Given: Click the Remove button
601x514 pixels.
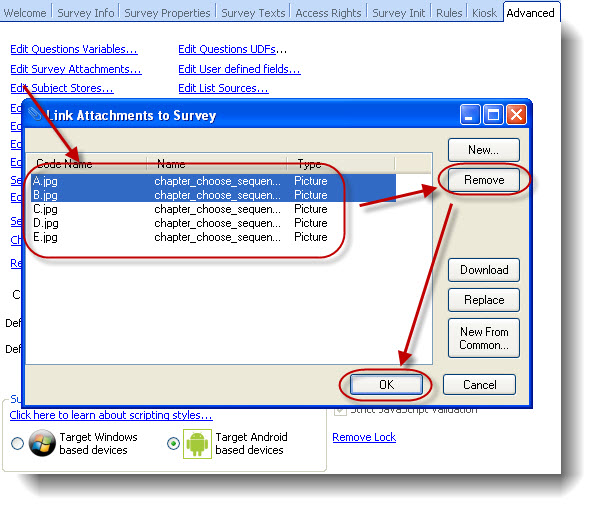Looking at the screenshot, I should [x=484, y=180].
